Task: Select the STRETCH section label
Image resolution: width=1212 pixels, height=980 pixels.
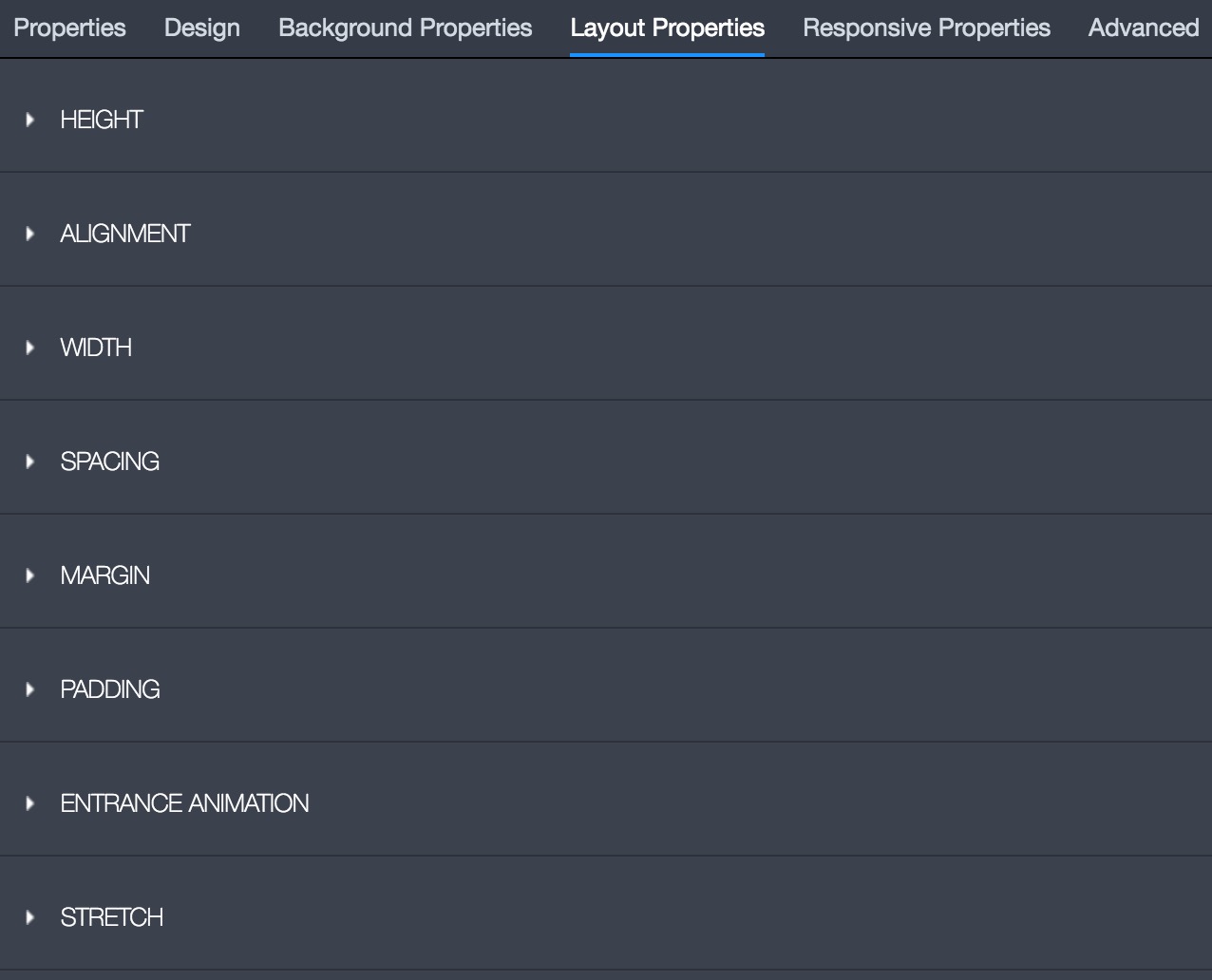Action: click(x=112, y=917)
